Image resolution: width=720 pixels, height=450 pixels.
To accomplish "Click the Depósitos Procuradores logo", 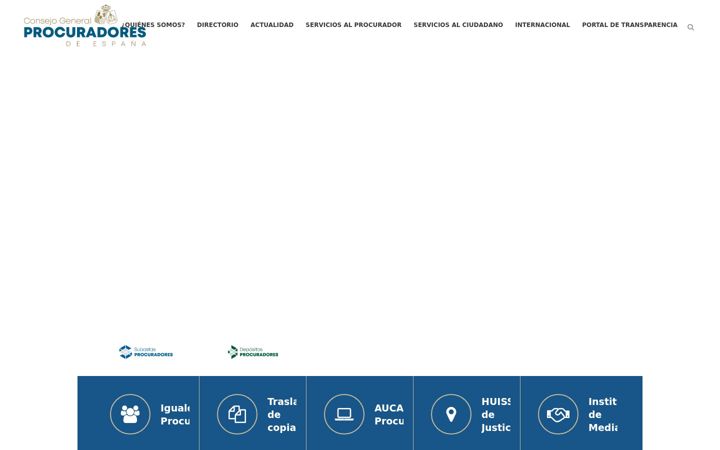I will pos(253,352).
